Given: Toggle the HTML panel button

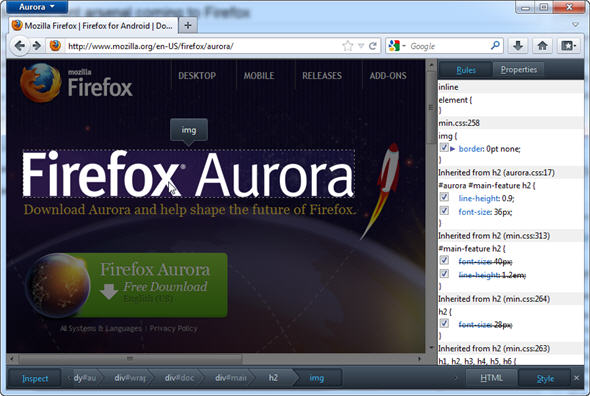Looking at the screenshot, I should coord(491,378).
